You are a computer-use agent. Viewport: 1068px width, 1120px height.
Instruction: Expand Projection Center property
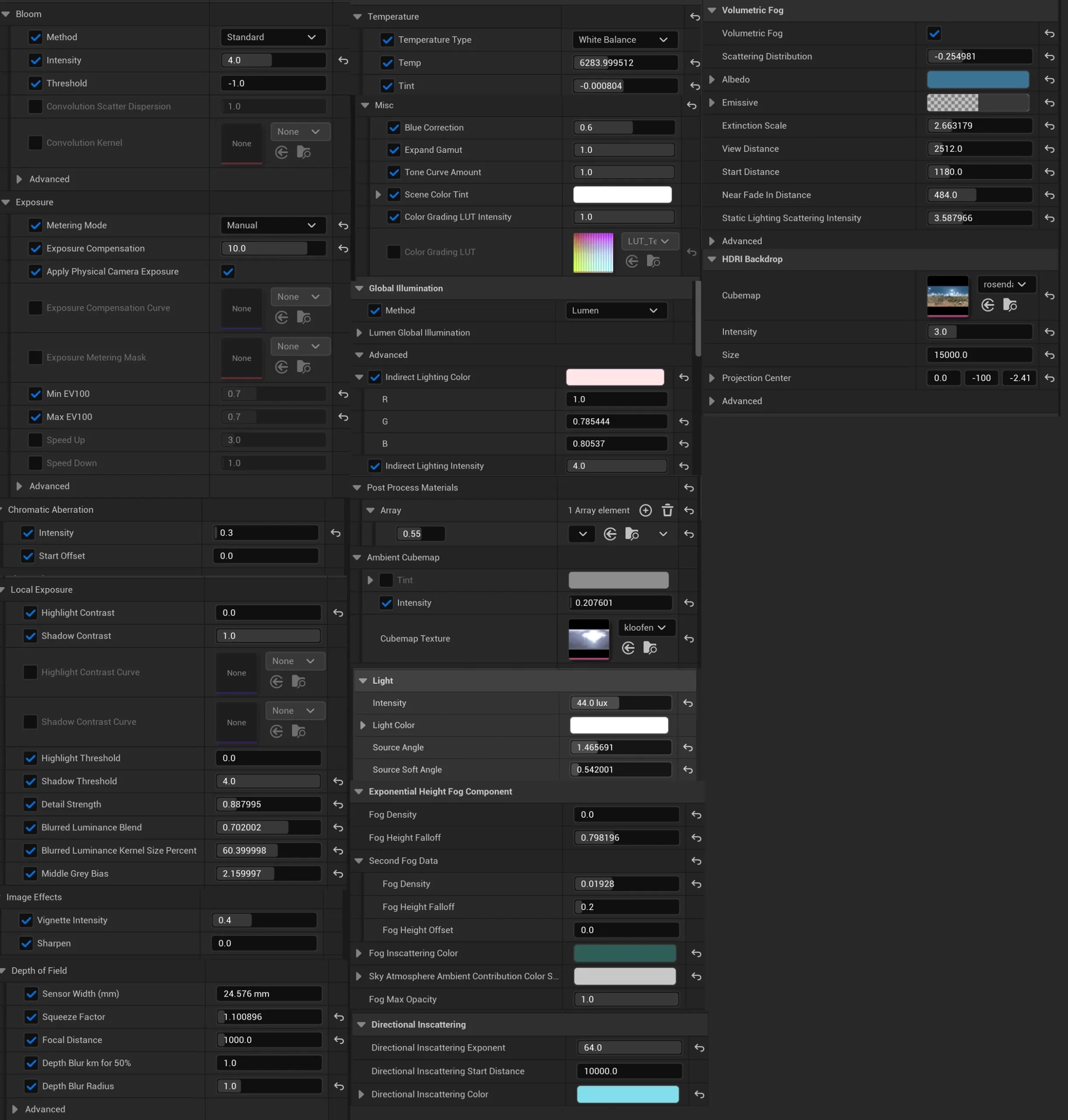[712, 378]
